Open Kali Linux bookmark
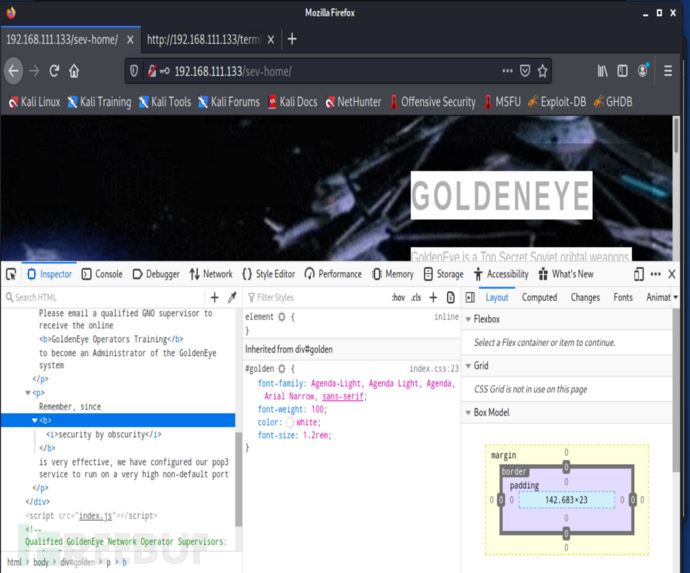The height and width of the screenshot is (573, 690). click(x=34, y=102)
